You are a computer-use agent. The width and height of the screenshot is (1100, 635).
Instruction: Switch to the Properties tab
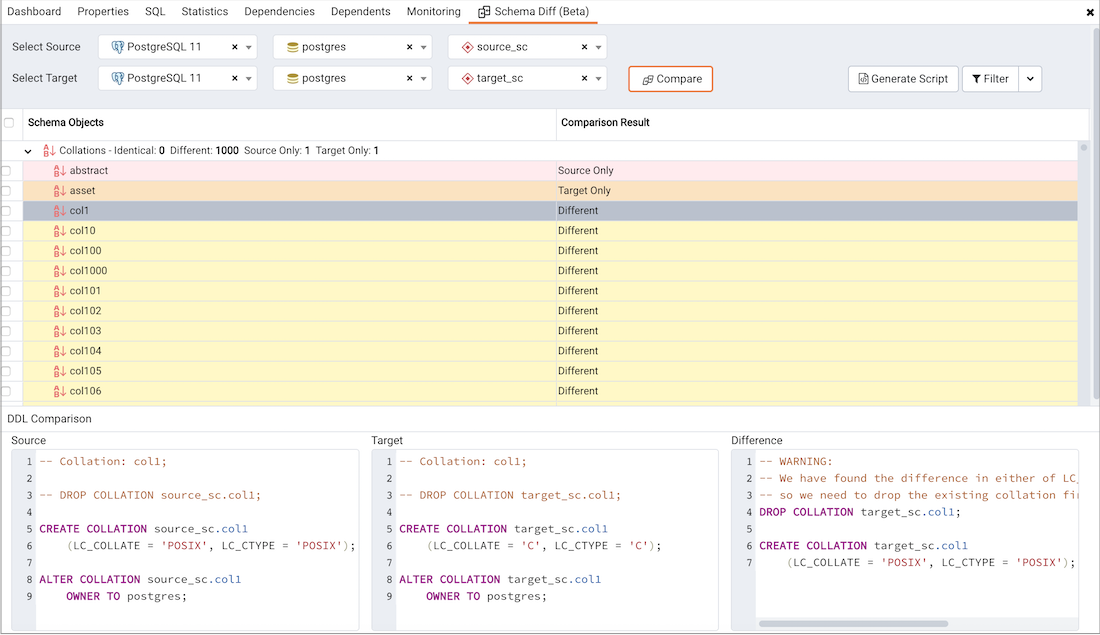pyautogui.click(x=103, y=12)
